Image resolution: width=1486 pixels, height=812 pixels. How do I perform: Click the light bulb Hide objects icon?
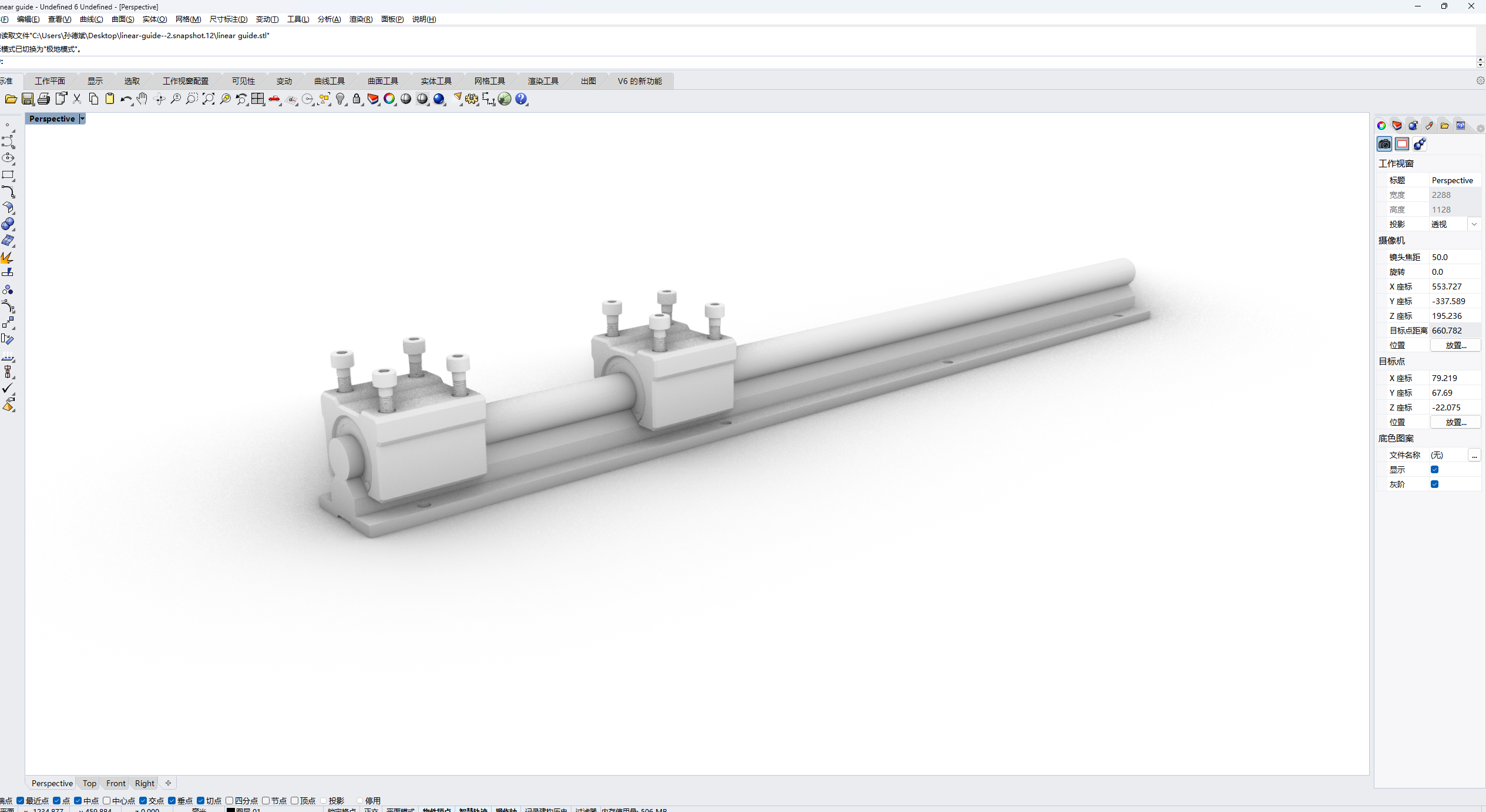[340, 99]
